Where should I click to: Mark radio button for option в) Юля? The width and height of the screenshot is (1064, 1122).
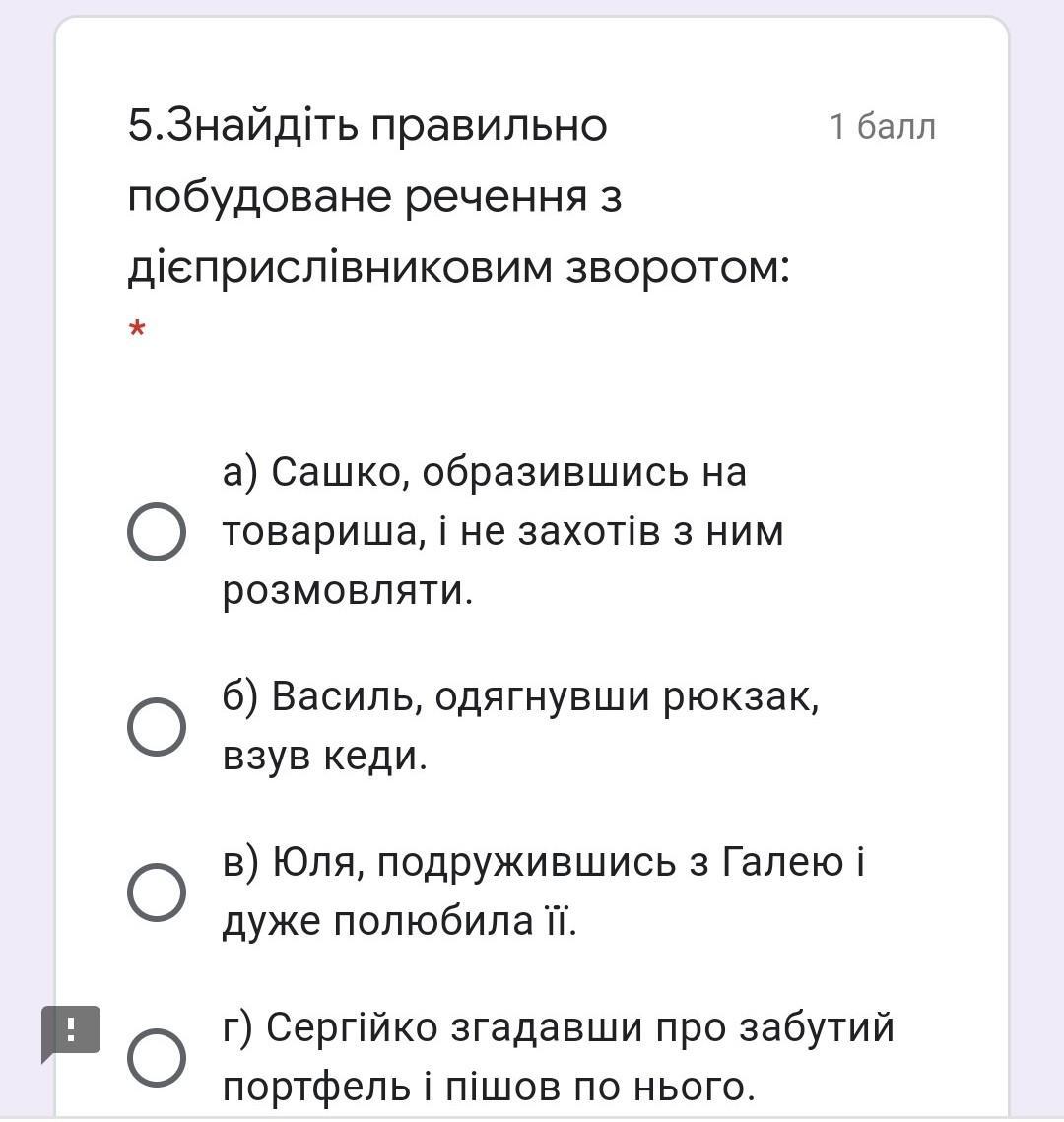(157, 891)
